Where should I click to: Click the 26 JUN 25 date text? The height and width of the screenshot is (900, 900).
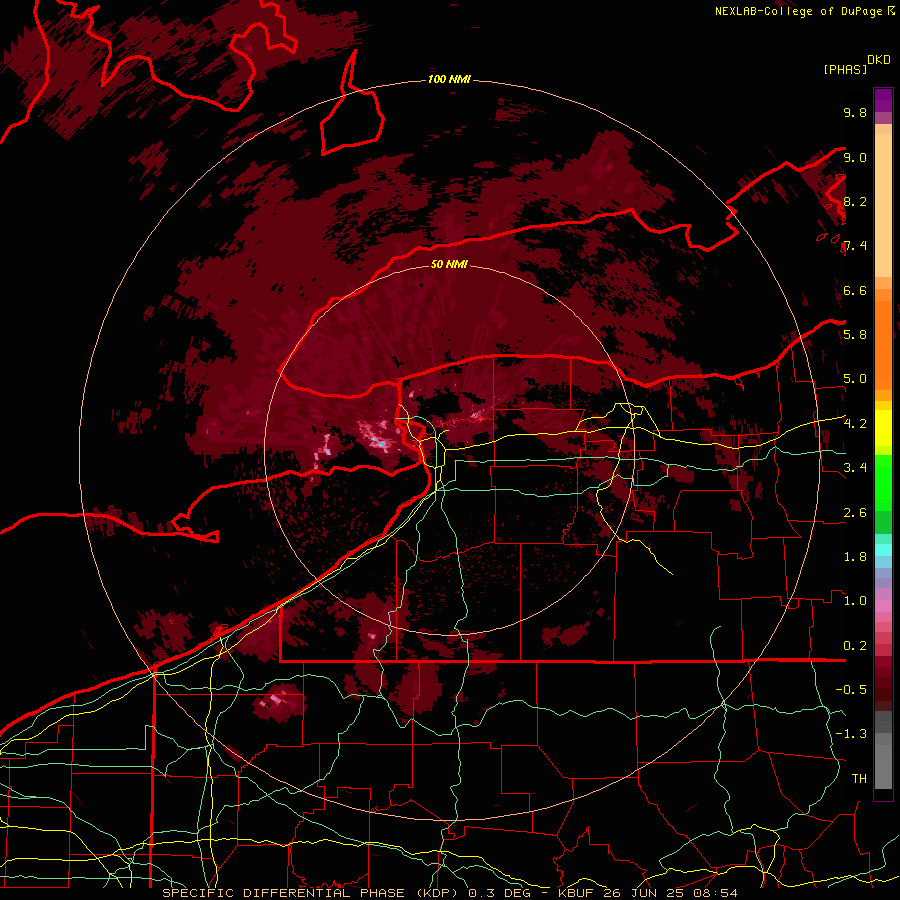pyautogui.click(x=642, y=893)
